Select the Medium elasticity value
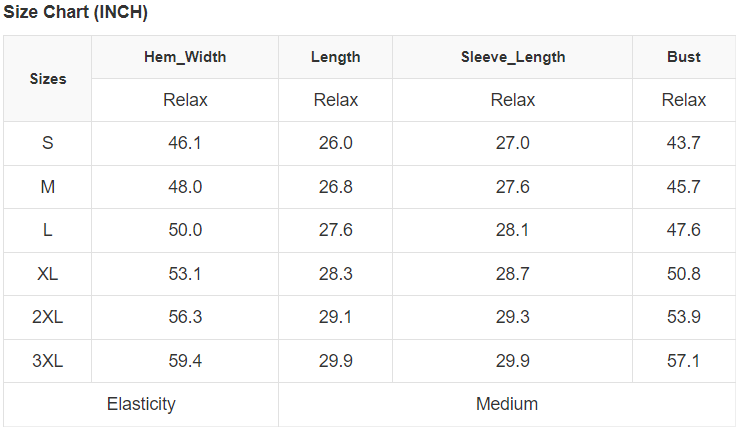The height and width of the screenshot is (427, 736). (507, 404)
